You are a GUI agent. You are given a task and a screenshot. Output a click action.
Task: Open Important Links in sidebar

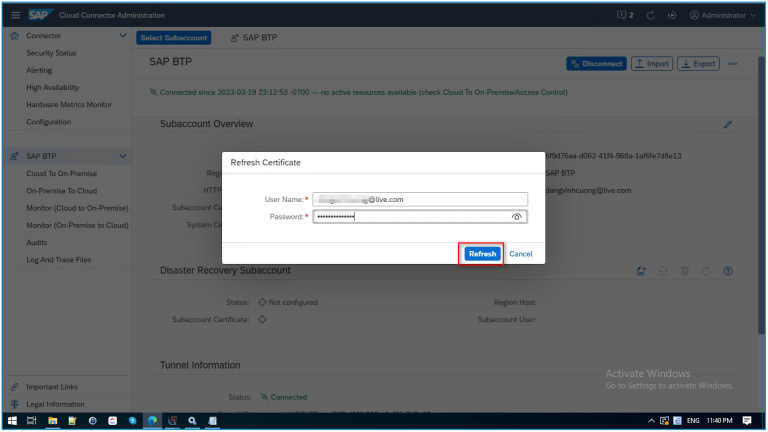[x=52, y=387]
